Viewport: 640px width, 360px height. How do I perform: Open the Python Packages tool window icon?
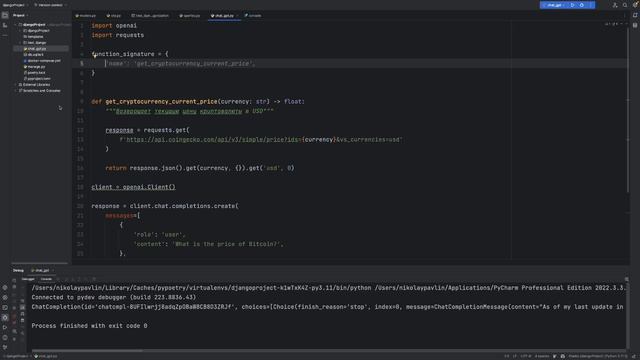5,288
